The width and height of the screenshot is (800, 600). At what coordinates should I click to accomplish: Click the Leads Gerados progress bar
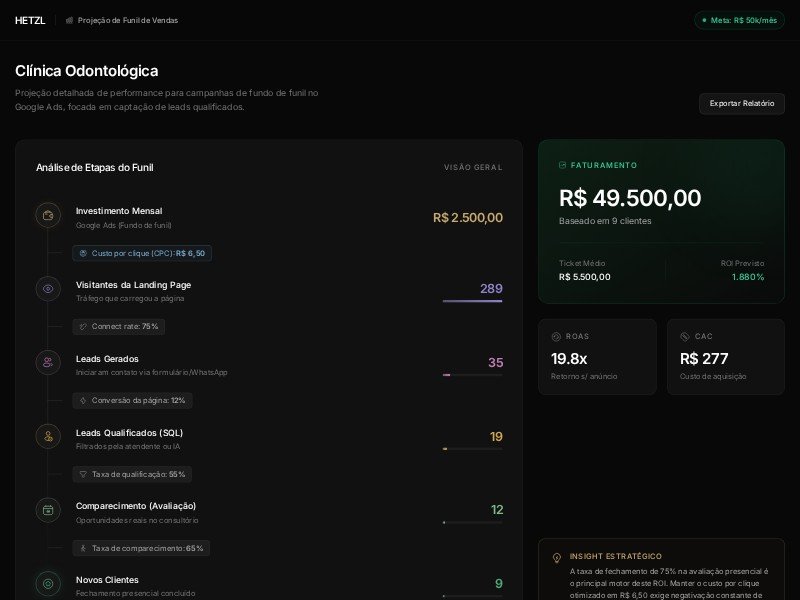472,374
